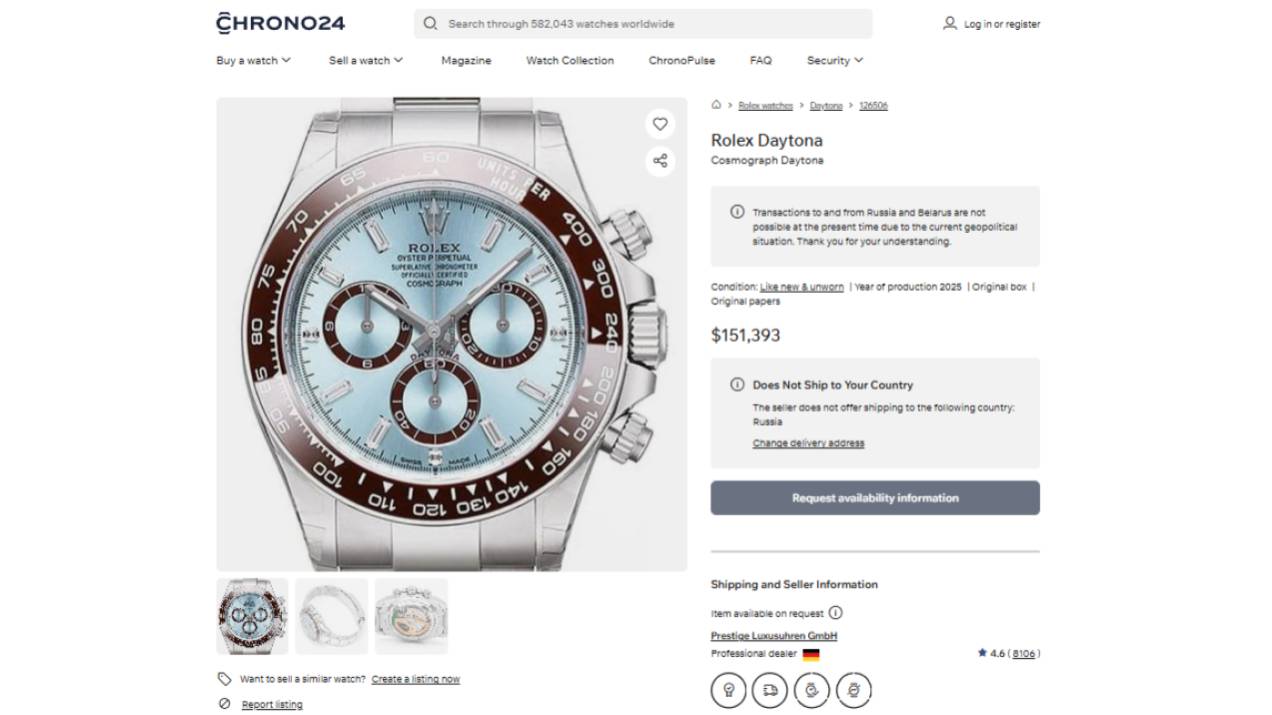Open the Magazine menu item
The height and width of the screenshot is (715, 1272).
(466, 60)
